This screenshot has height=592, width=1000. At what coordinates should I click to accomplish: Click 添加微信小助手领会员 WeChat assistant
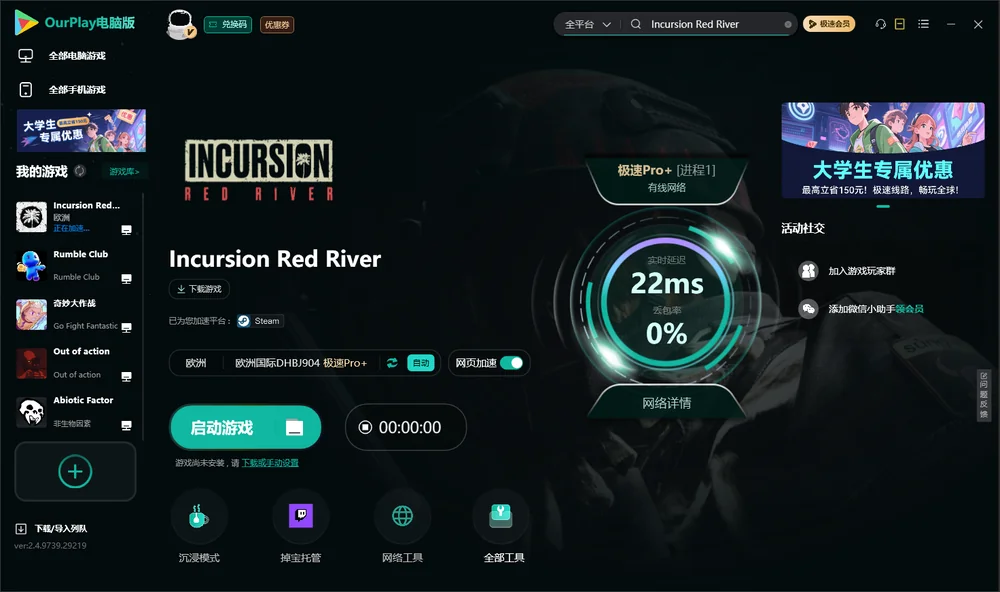click(x=861, y=309)
